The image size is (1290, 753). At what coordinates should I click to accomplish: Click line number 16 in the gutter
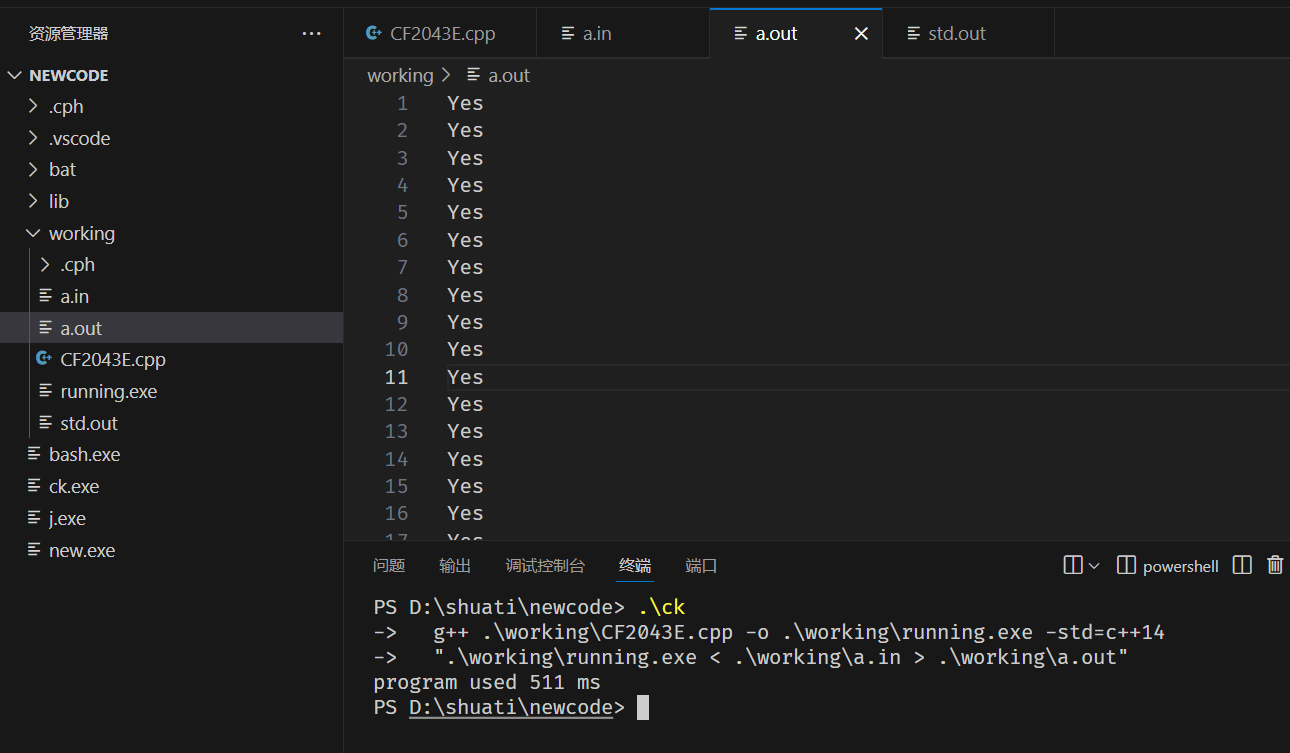coord(396,513)
